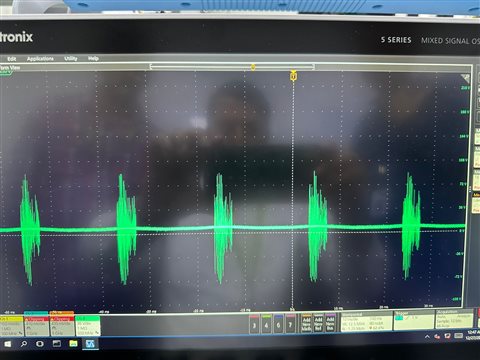Click the touch keyboard tray icon
Viewport: 480px width, 360px height.
point(459,335)
